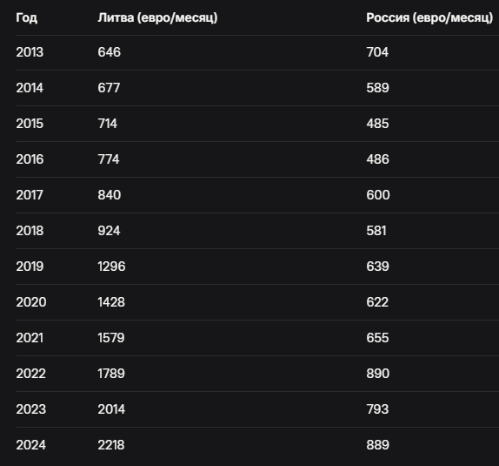This screenshot has width=499, height=466.
Task: Click the Россия (евро/месяц) column header
Action: 429,18
